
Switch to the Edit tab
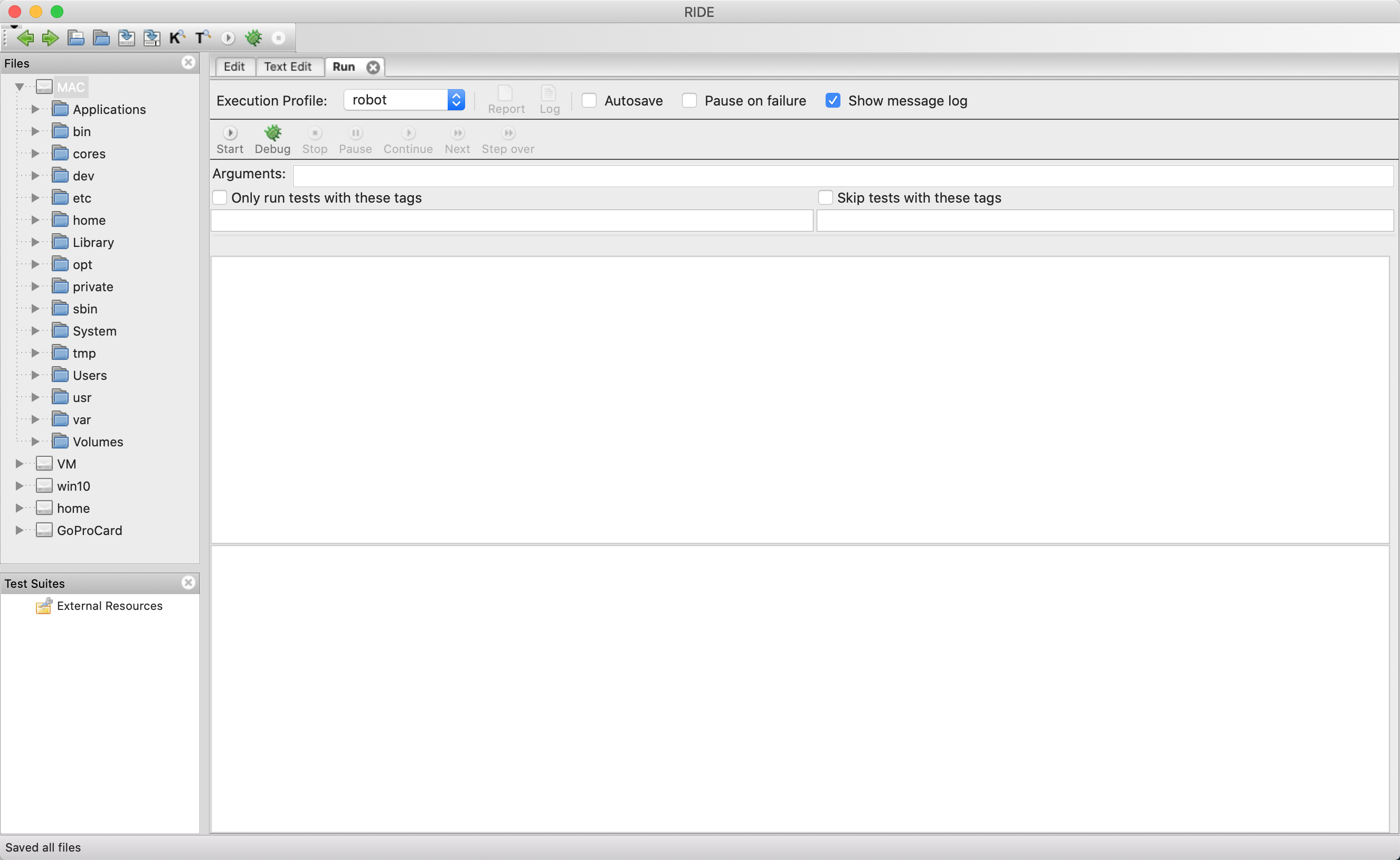tap(234, 66)
